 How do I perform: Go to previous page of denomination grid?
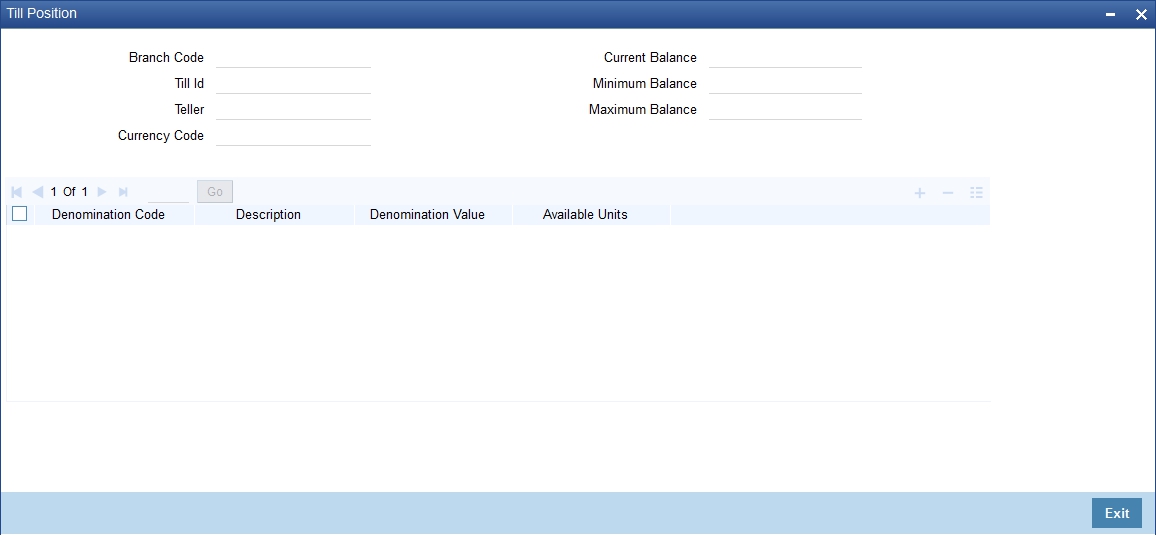[x=38, y=192]
